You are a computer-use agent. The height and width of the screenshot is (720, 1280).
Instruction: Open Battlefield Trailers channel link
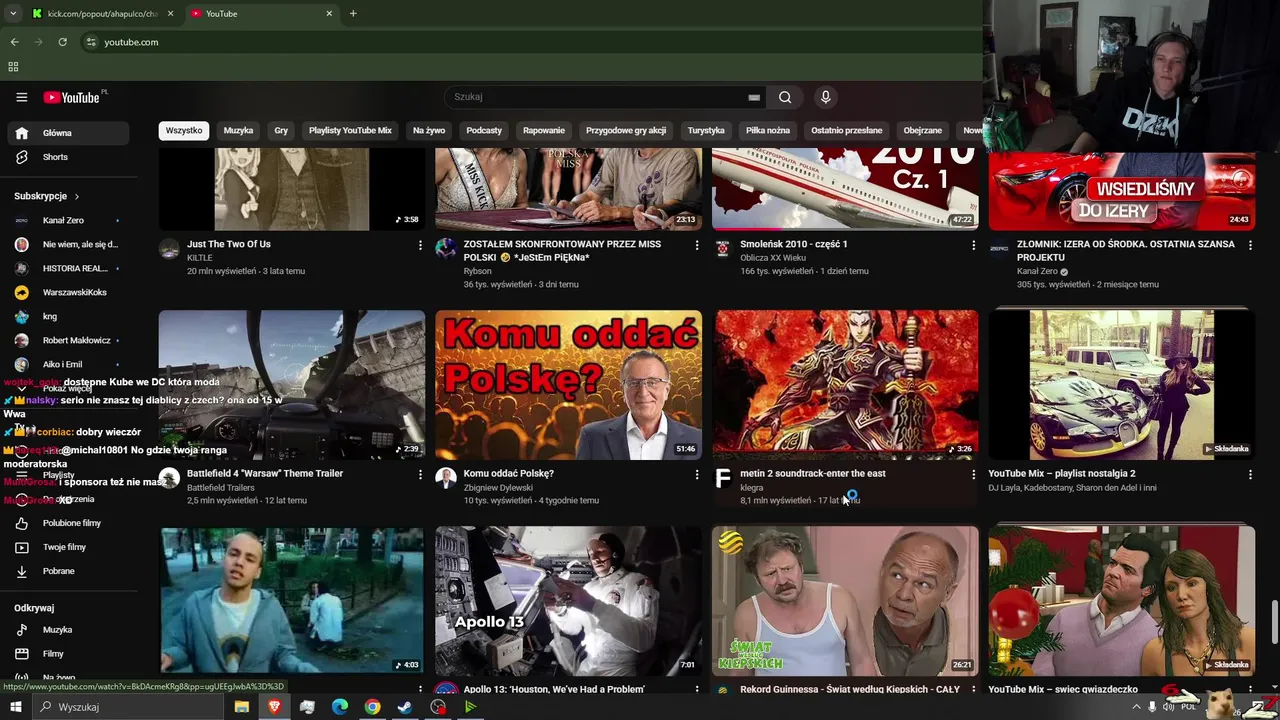(x=221, y=487)
